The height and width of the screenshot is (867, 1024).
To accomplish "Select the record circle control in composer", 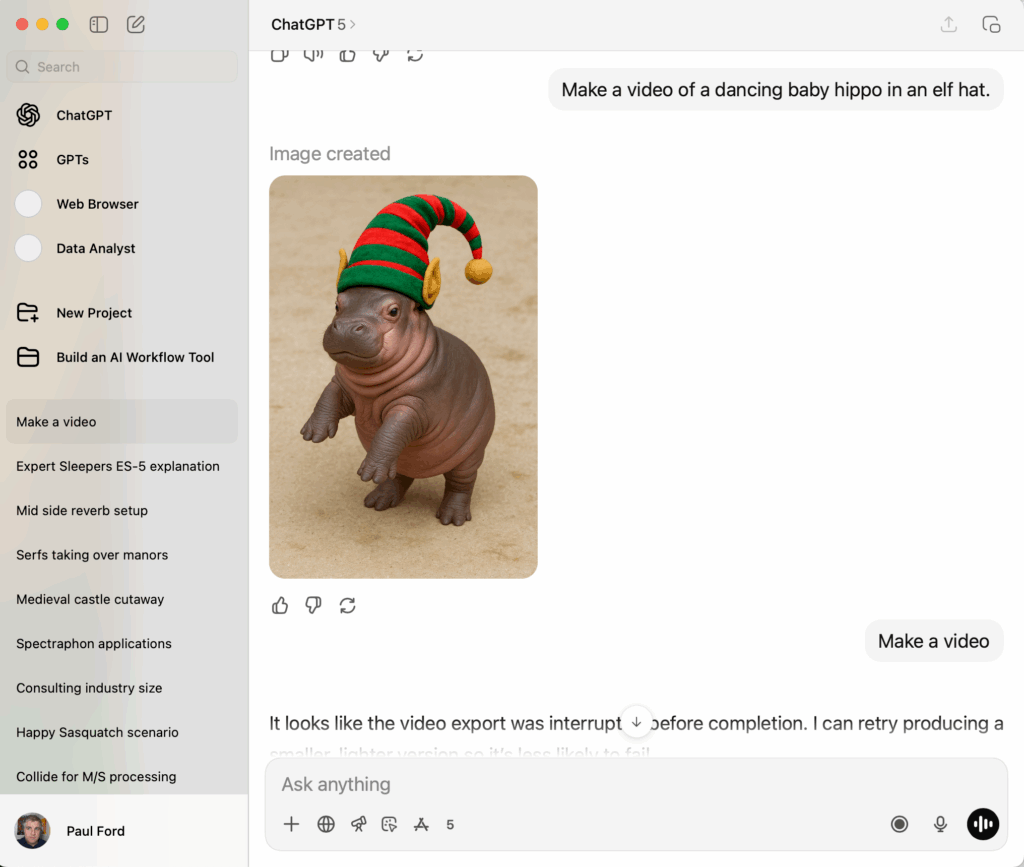I will pyautogui.click(x=899, y=824).
